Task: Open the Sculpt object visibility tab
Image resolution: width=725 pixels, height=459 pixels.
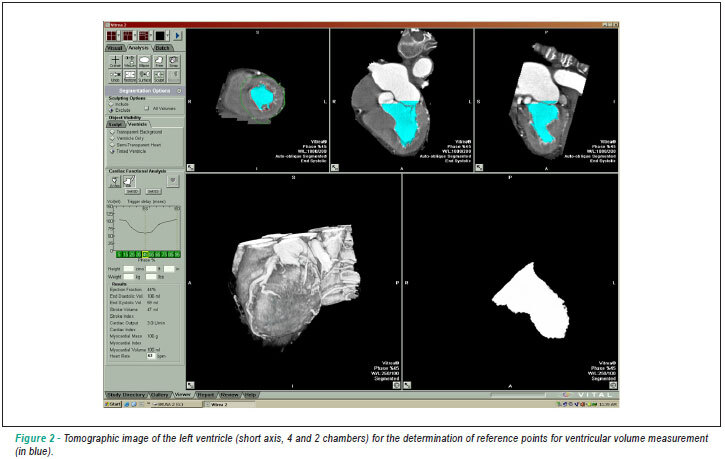Action: [115, 124]
